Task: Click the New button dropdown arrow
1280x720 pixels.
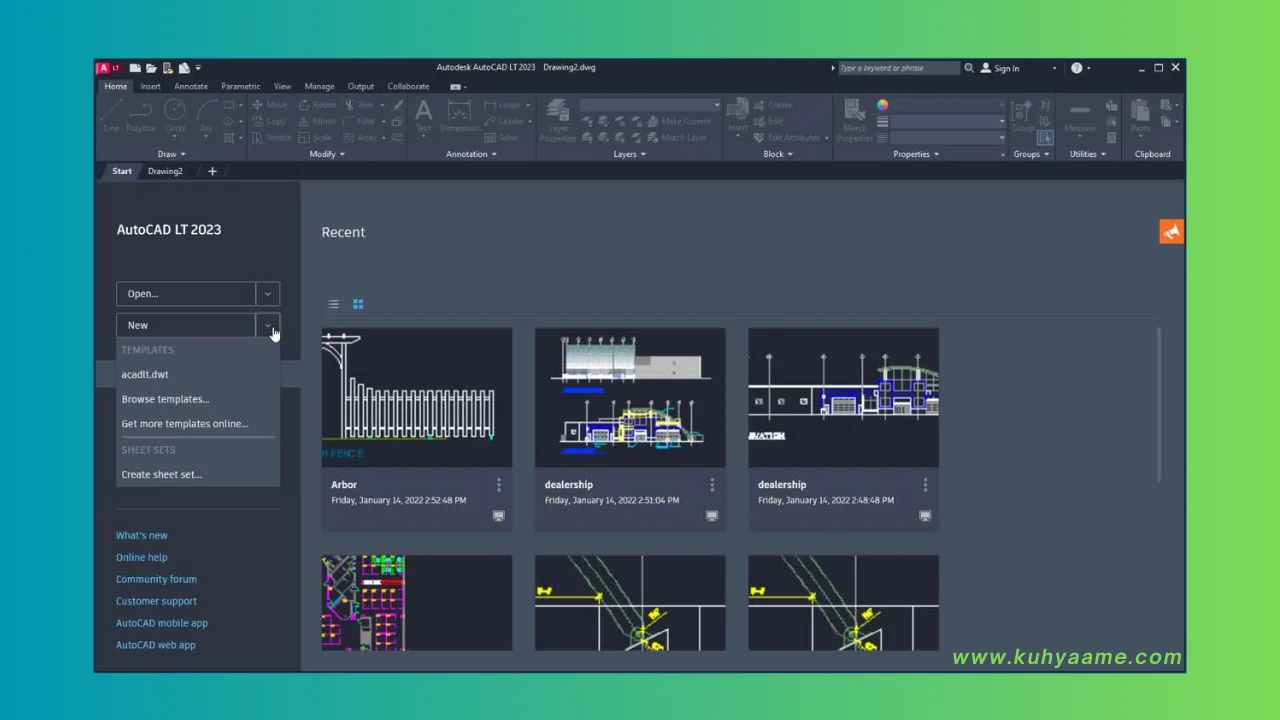Action: (x=267, y=325)
